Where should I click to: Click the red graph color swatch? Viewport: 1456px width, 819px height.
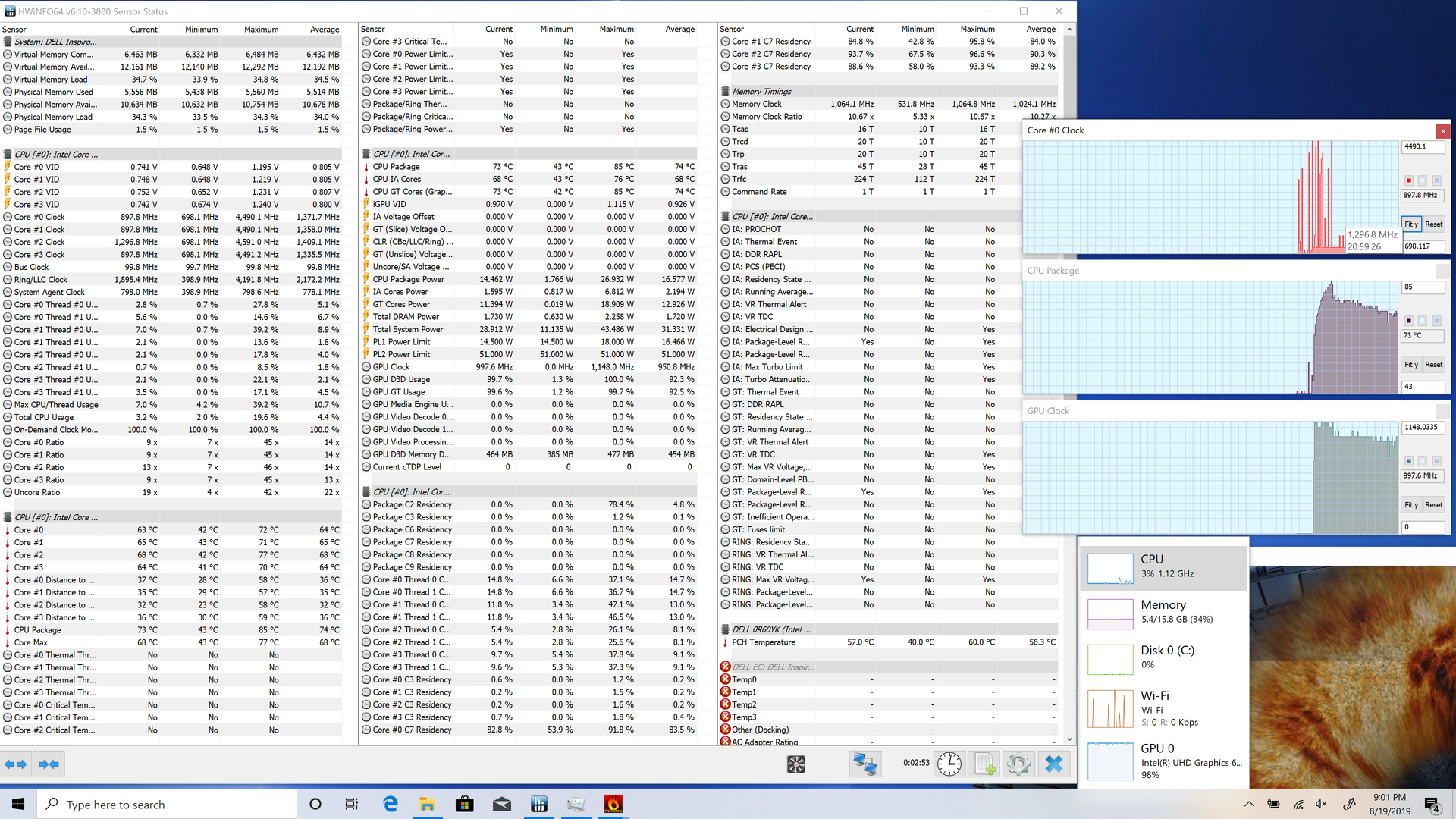click(1409, 180)
